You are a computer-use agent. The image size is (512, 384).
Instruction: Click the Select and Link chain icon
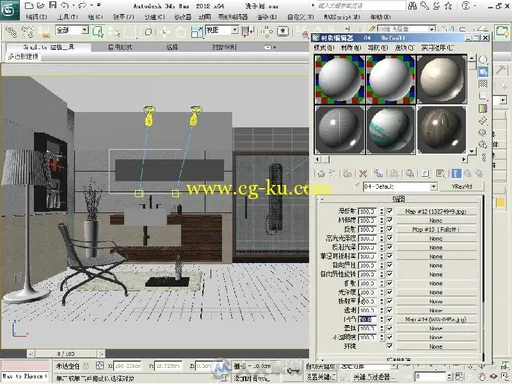point(11,32)
